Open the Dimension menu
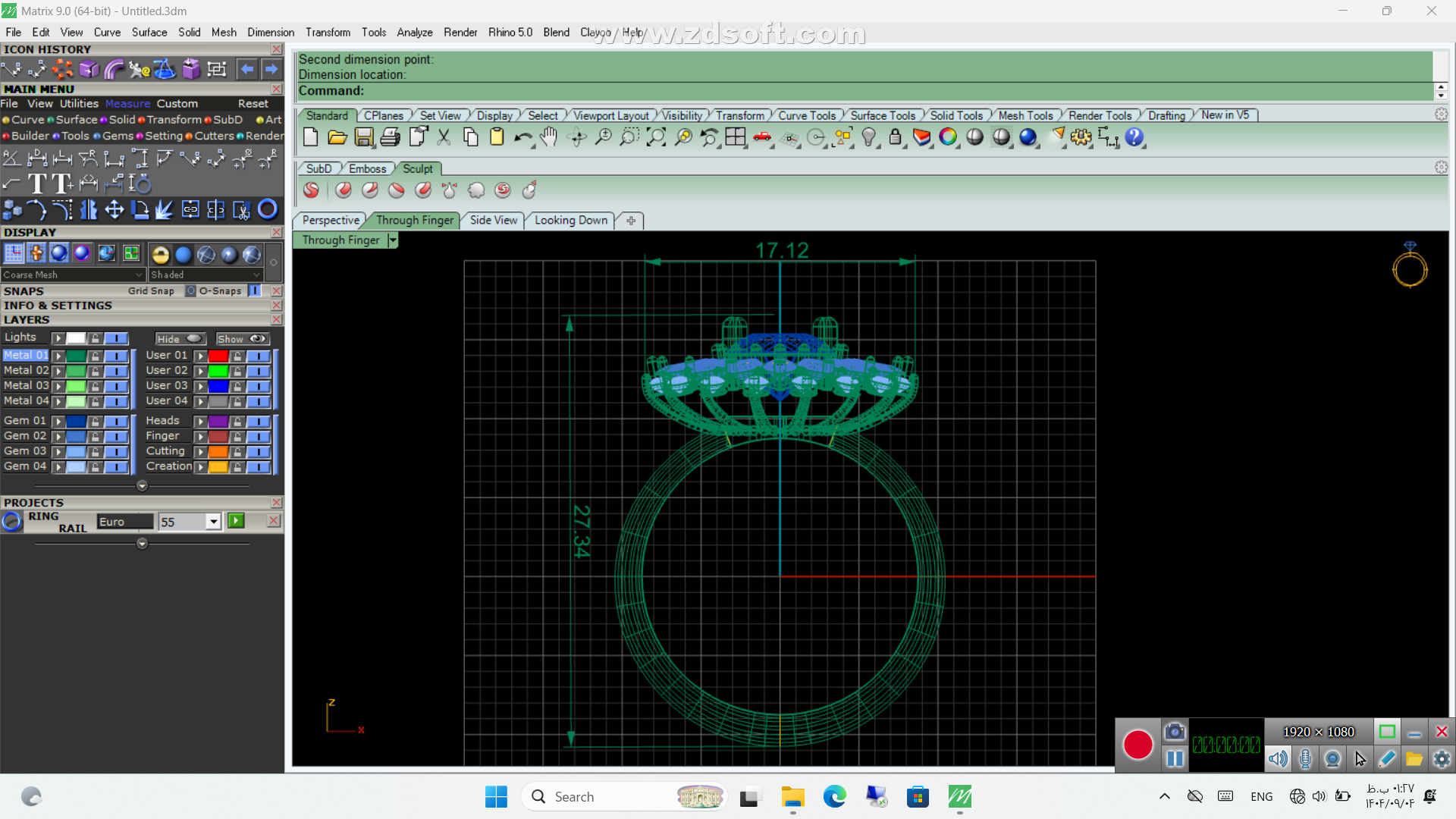This screenshot has width=1456, height=819. (270, 32)
